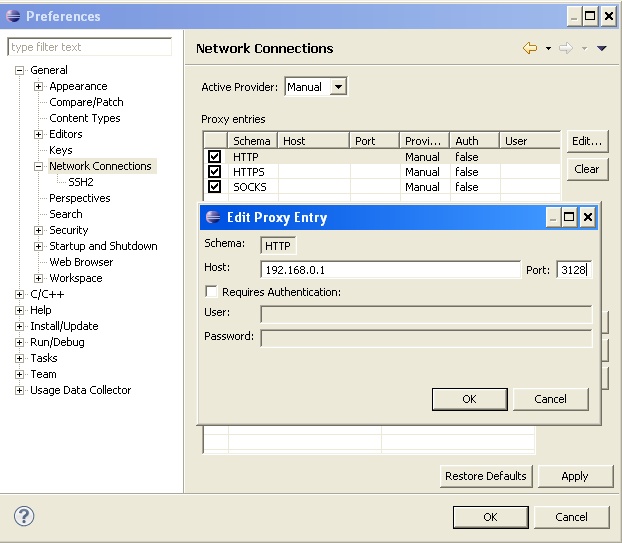Click into the Host input field
The height and width of the screenshot is (543, 622).
tap(390, 270)
